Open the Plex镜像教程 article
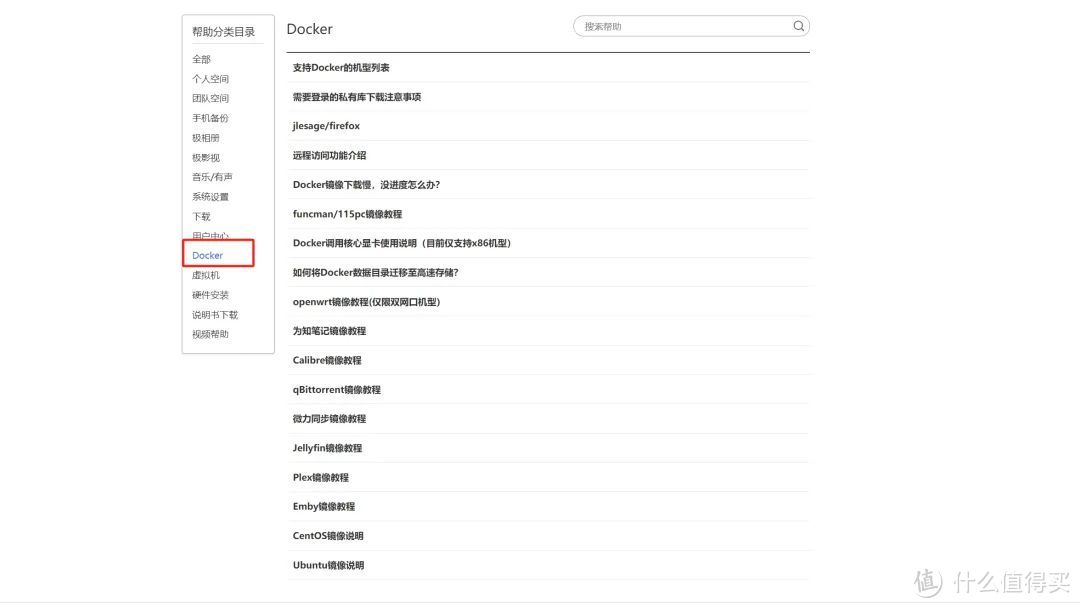1080x608 pixels. [320, 477]
